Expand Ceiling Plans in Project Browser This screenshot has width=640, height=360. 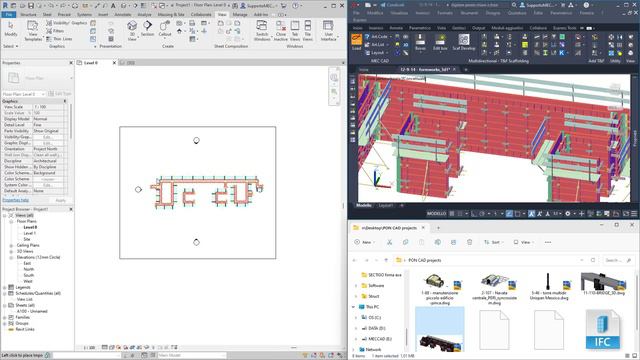11,245
